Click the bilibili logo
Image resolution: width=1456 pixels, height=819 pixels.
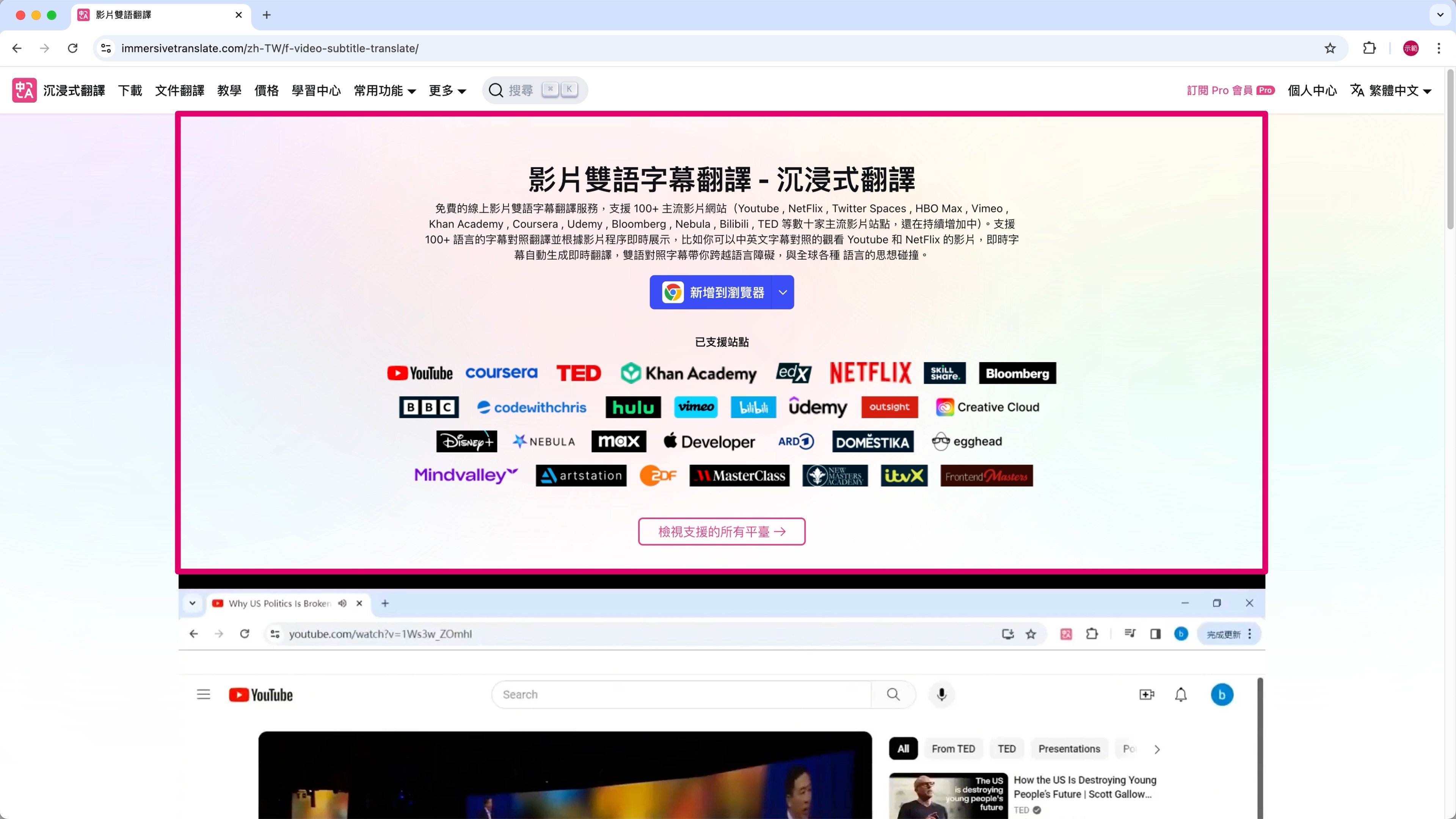(x=753, y=407)
